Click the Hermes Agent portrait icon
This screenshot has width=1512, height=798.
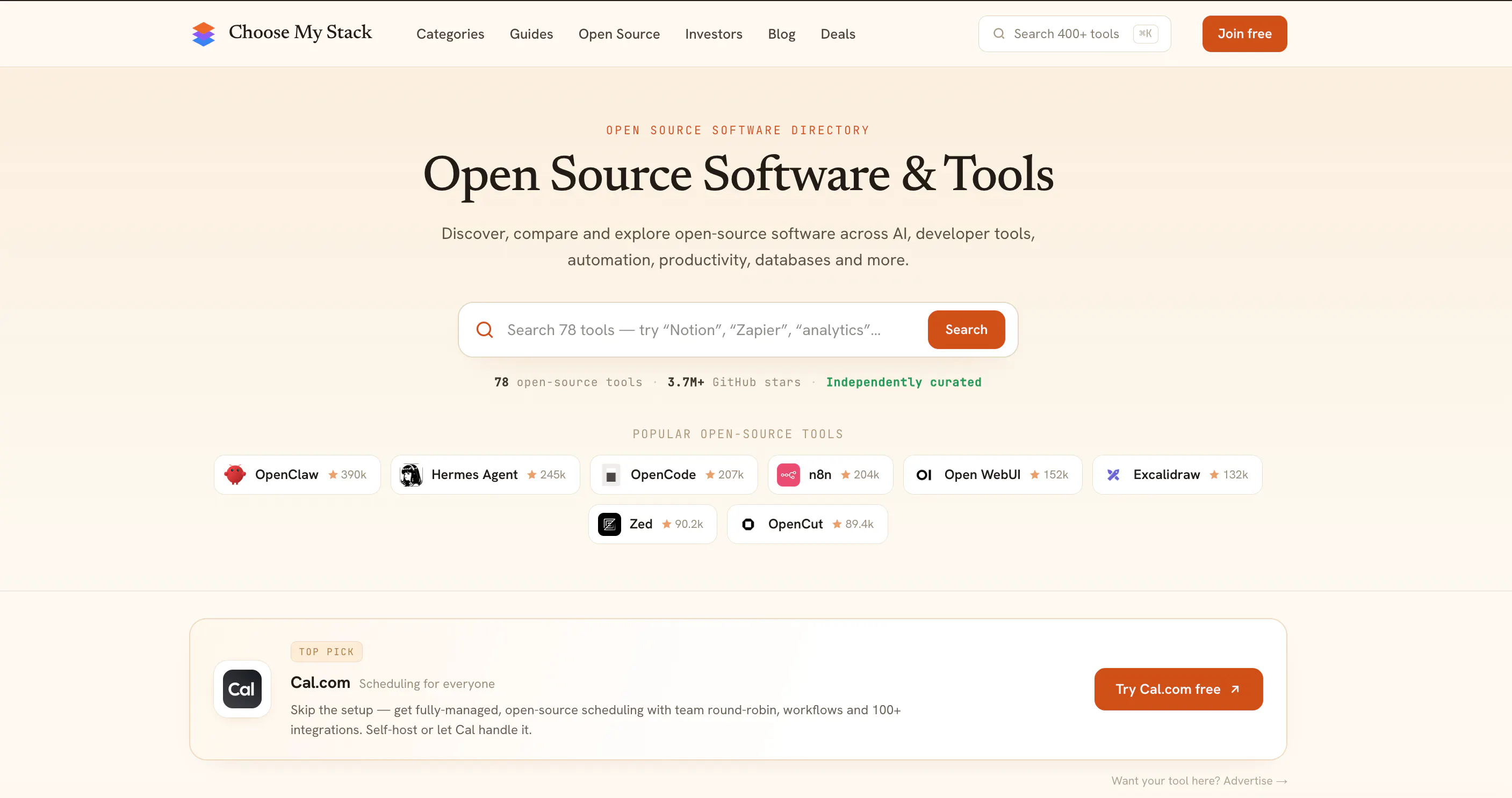pos(412,475)
